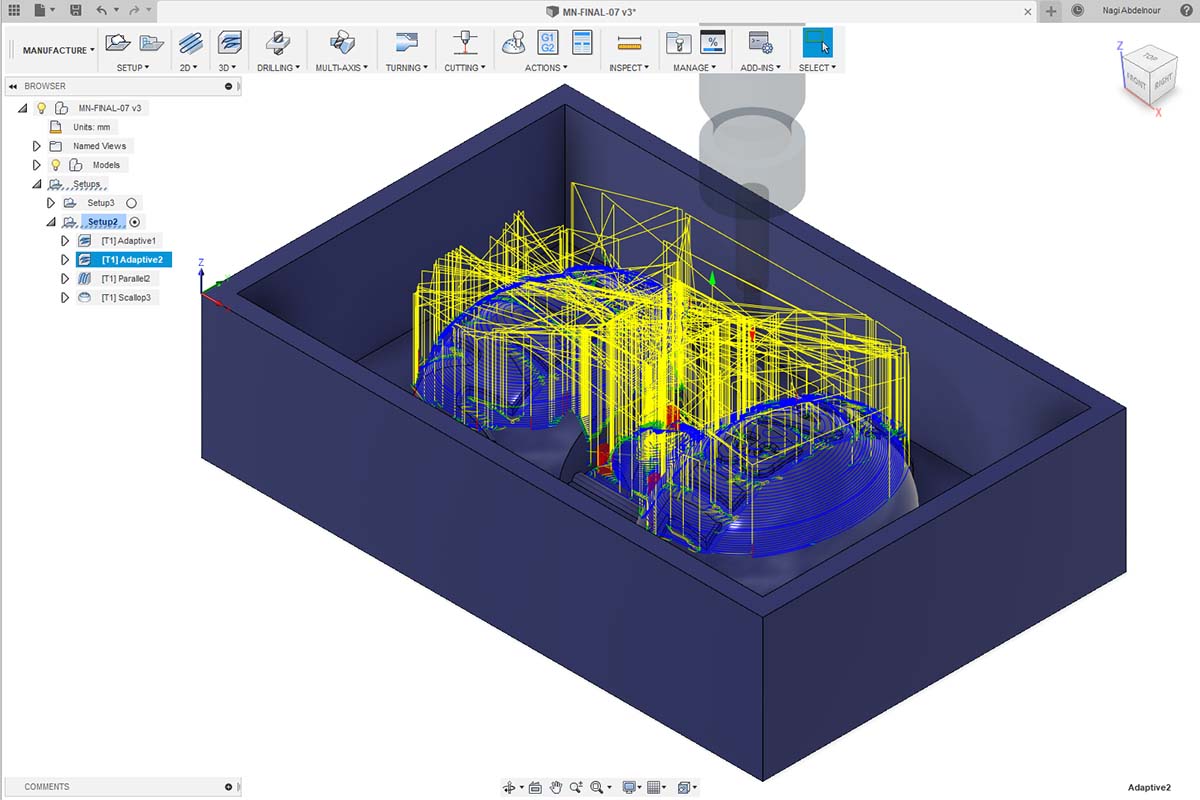The width and height of the screenshot is (1200, 800).
Task: Expand the Models node
Action: 37,165
